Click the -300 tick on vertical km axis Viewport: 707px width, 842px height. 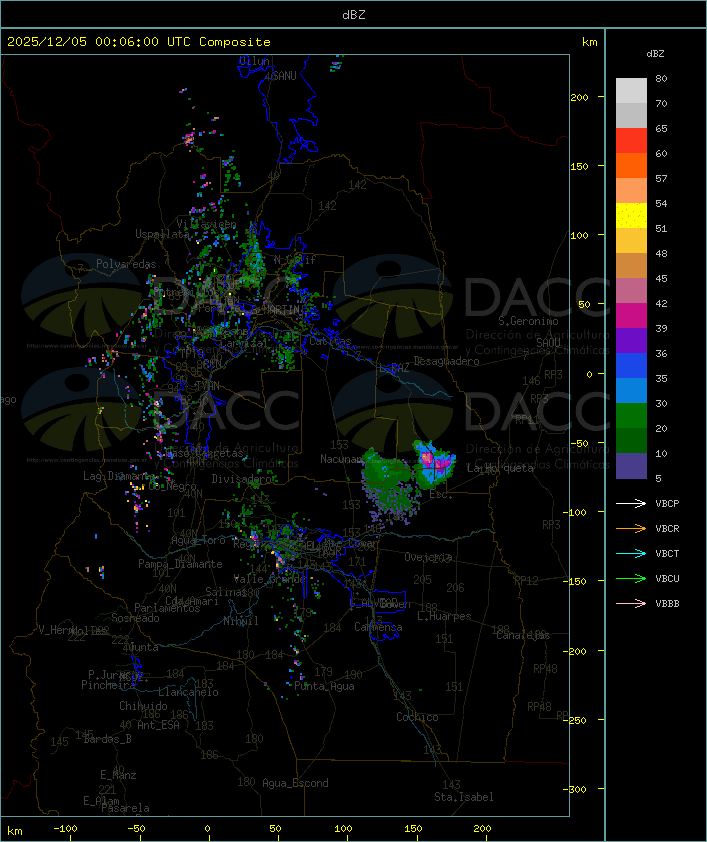(x=578, y=789)
